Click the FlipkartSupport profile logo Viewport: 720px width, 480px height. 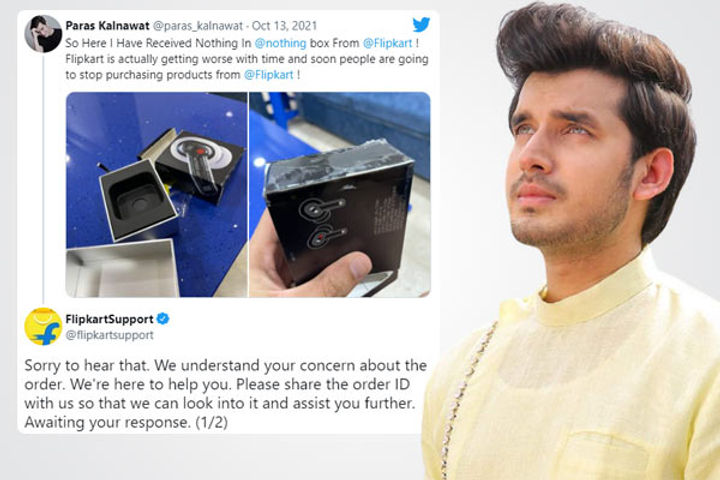tap(44, 327)
